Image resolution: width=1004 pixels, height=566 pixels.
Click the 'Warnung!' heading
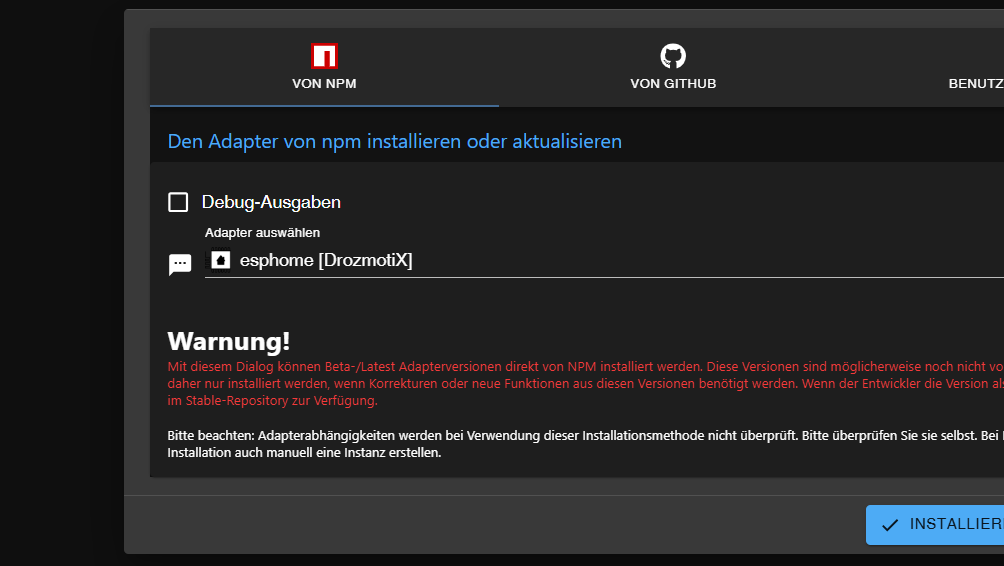[x=229, y=341]
